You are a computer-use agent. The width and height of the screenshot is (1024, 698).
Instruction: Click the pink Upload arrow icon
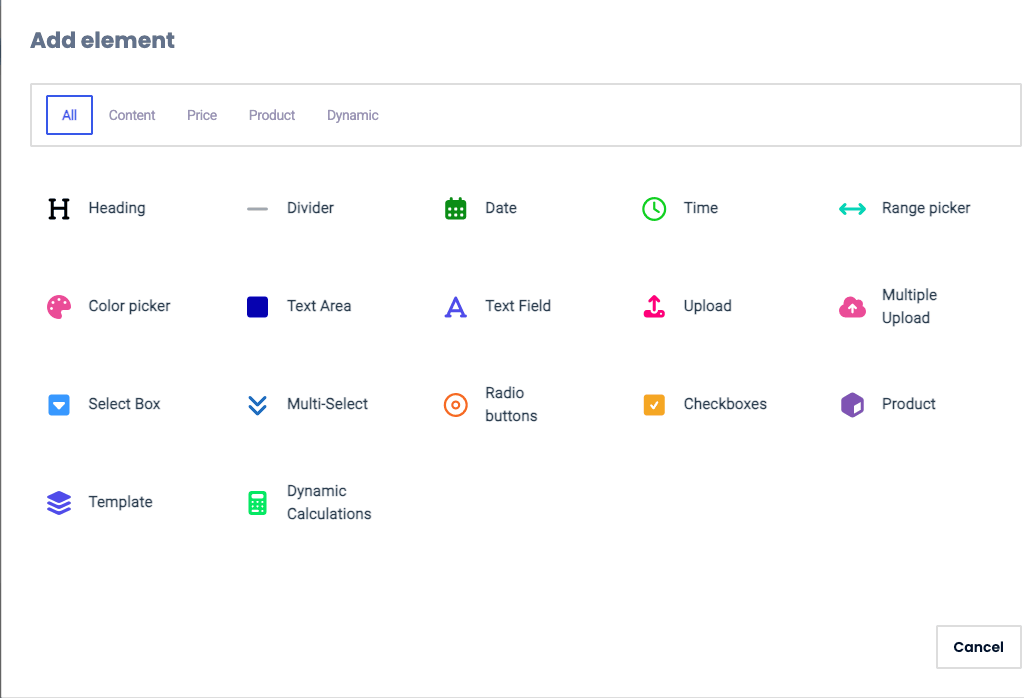click(654, 306)
